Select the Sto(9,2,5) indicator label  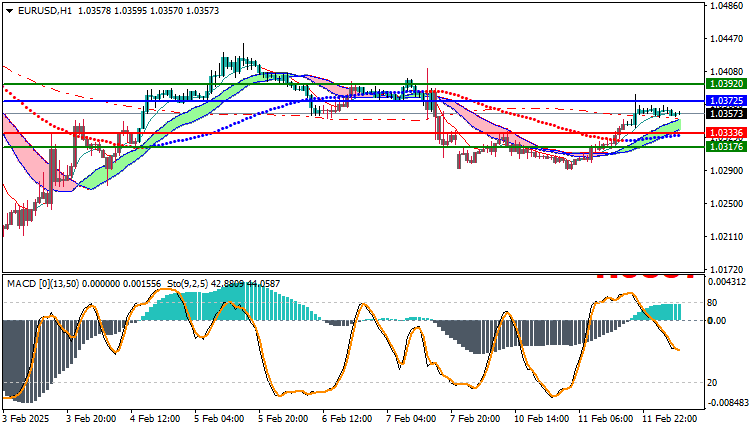click(x=188, y=284)
